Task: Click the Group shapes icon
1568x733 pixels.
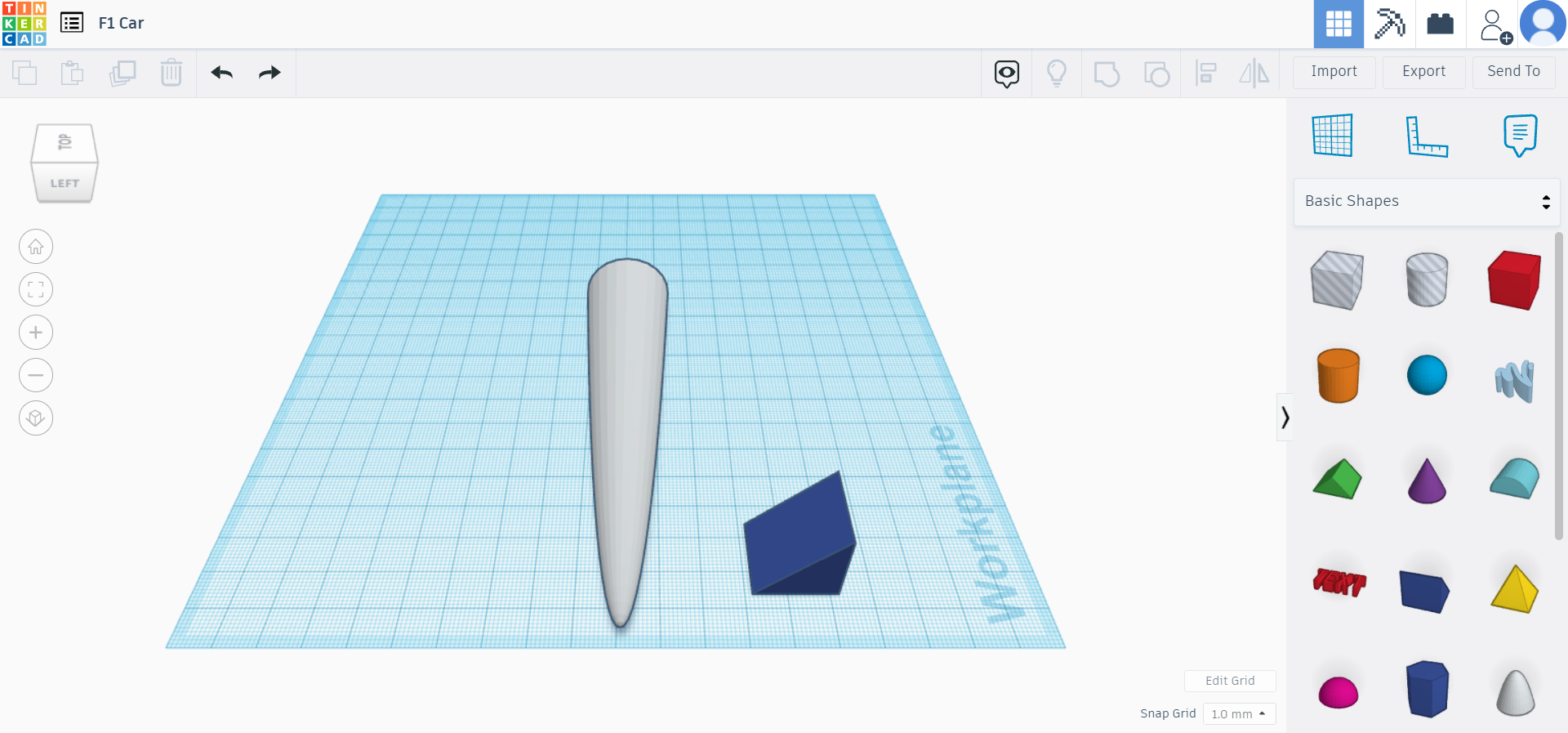Action: tap(1107, 74)
